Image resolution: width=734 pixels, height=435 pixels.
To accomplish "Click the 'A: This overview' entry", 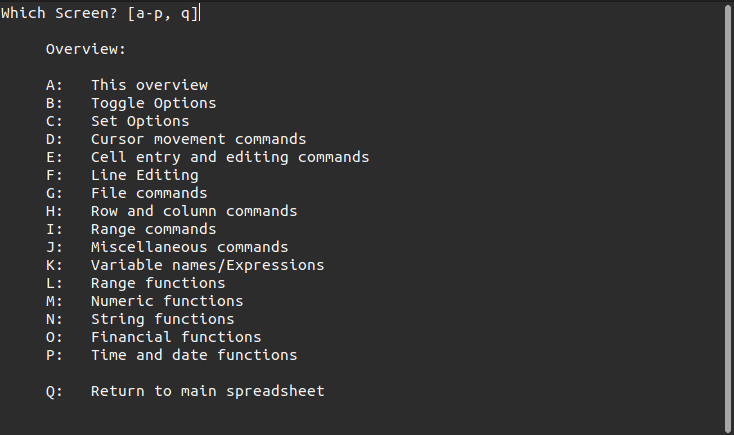I will click(127, 85).
